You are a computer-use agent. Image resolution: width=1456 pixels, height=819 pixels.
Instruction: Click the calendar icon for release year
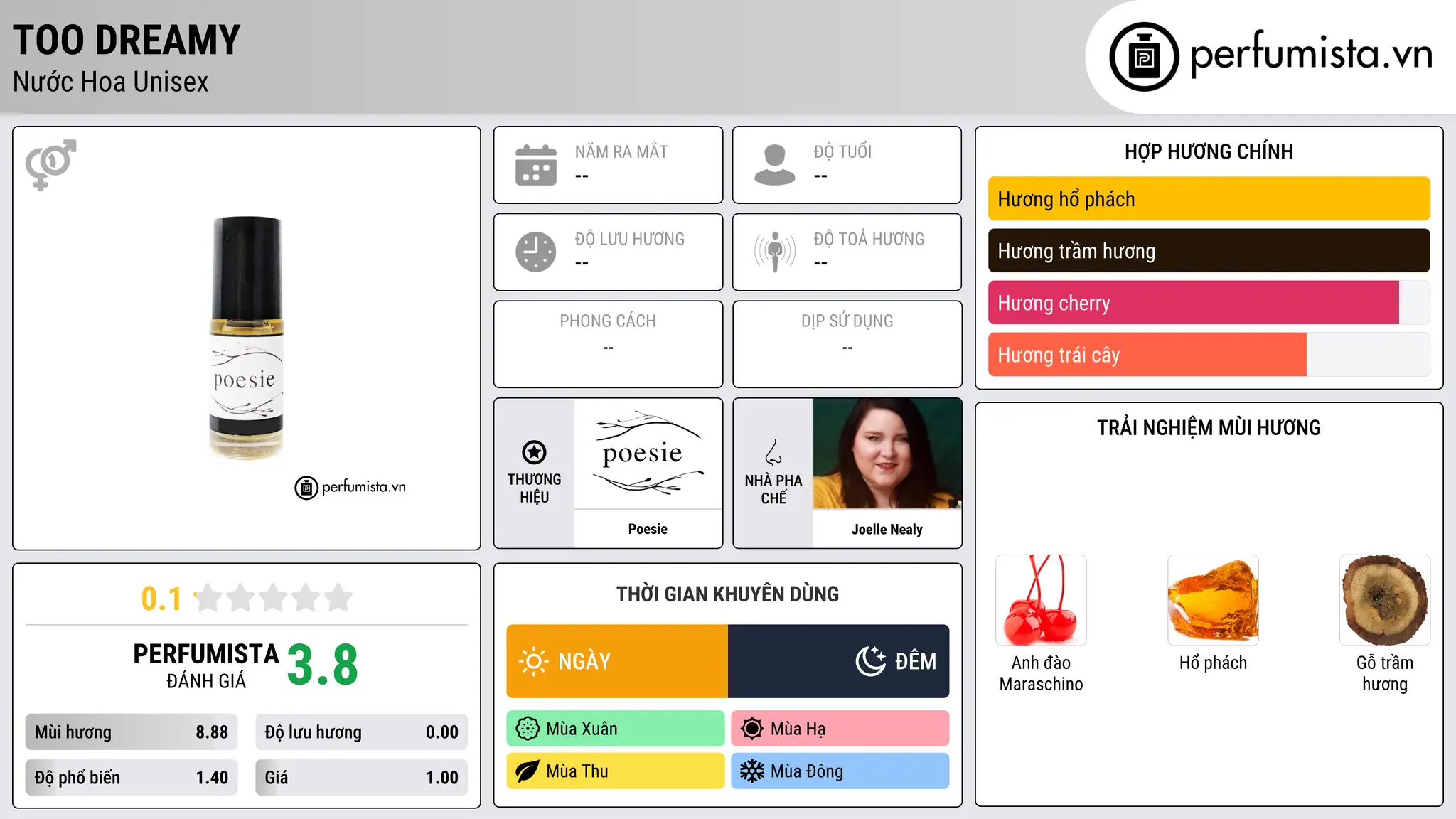click(x=536, y=165)
